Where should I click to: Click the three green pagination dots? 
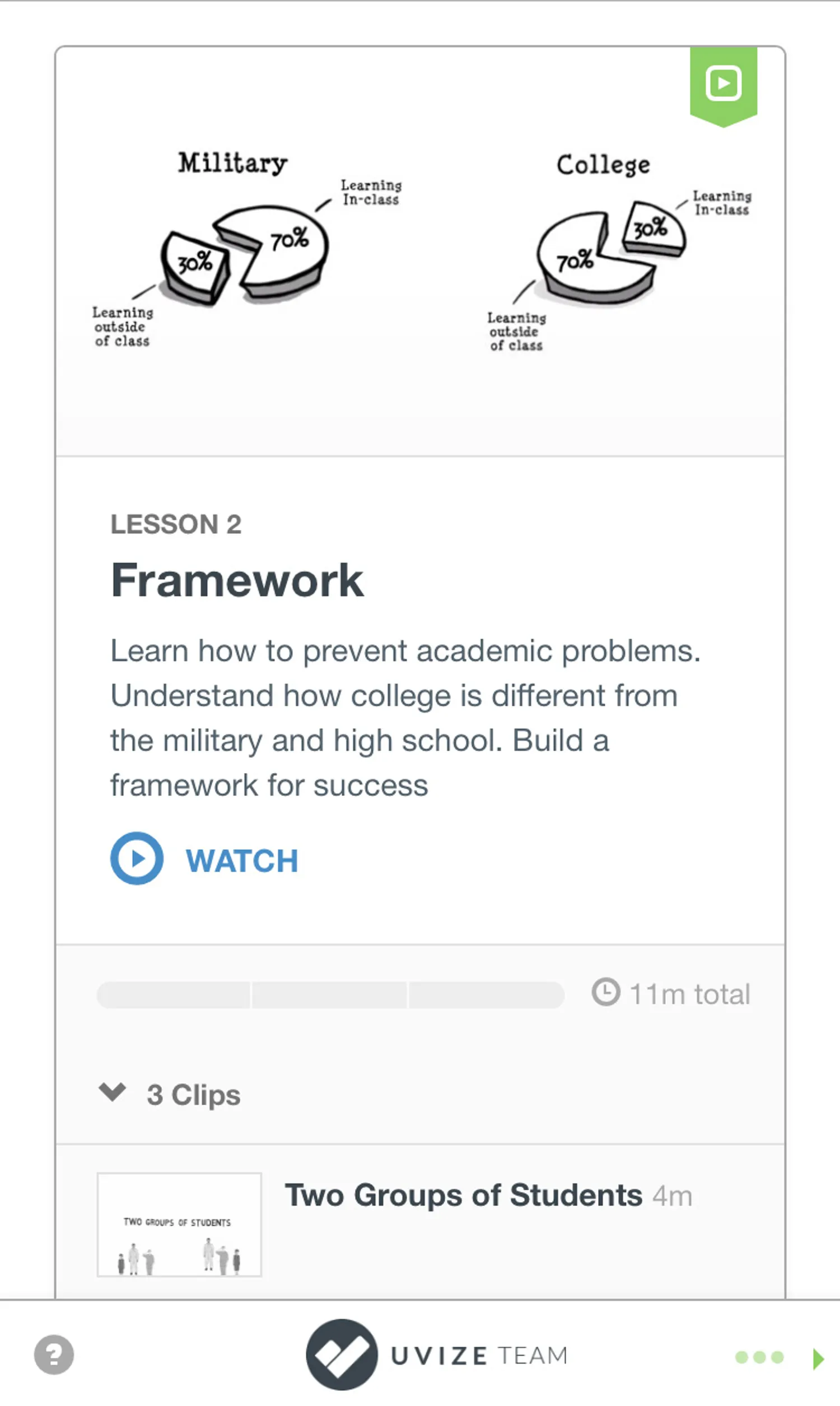point(759,1357)
